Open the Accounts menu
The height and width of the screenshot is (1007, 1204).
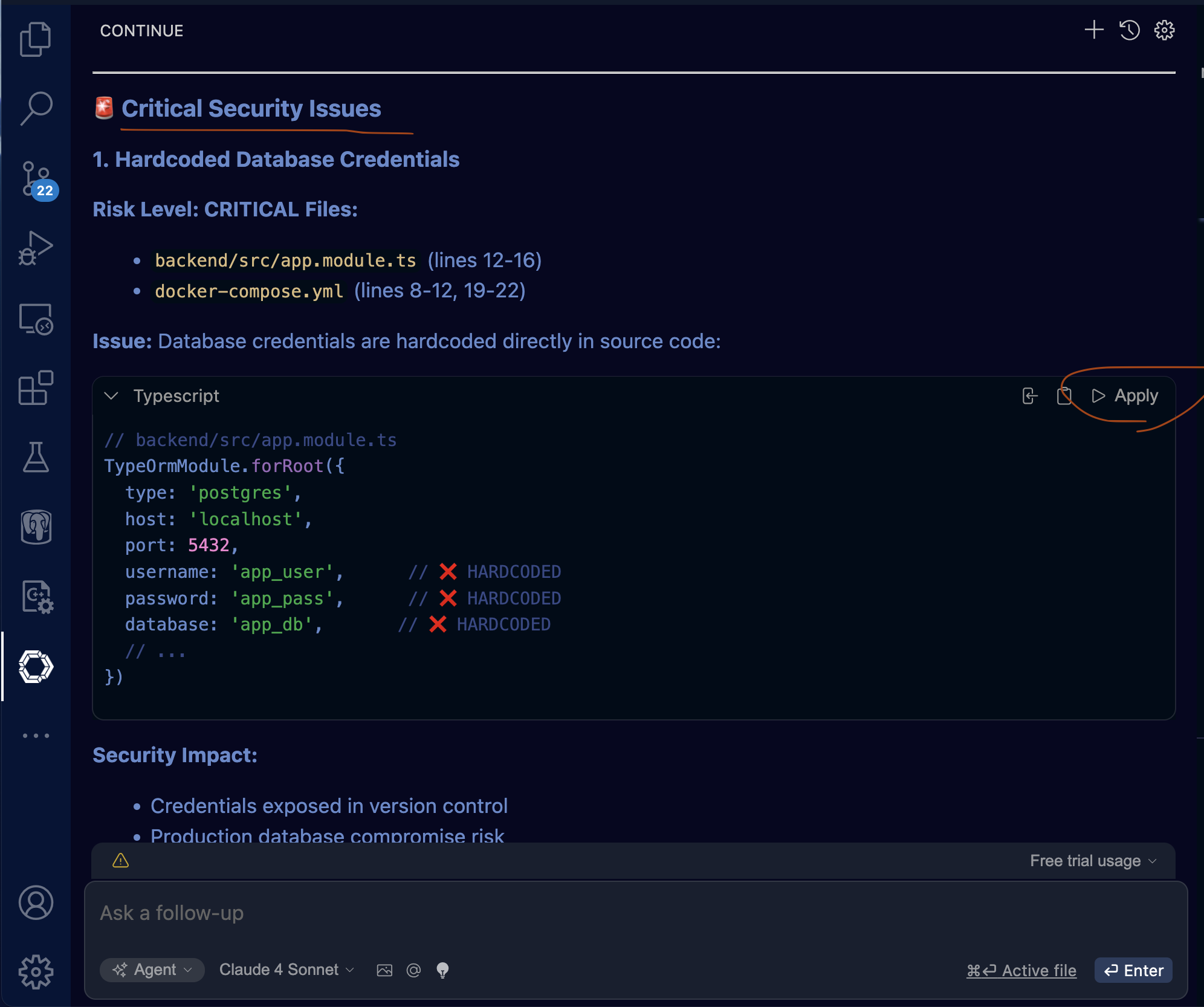click(36, 902)
